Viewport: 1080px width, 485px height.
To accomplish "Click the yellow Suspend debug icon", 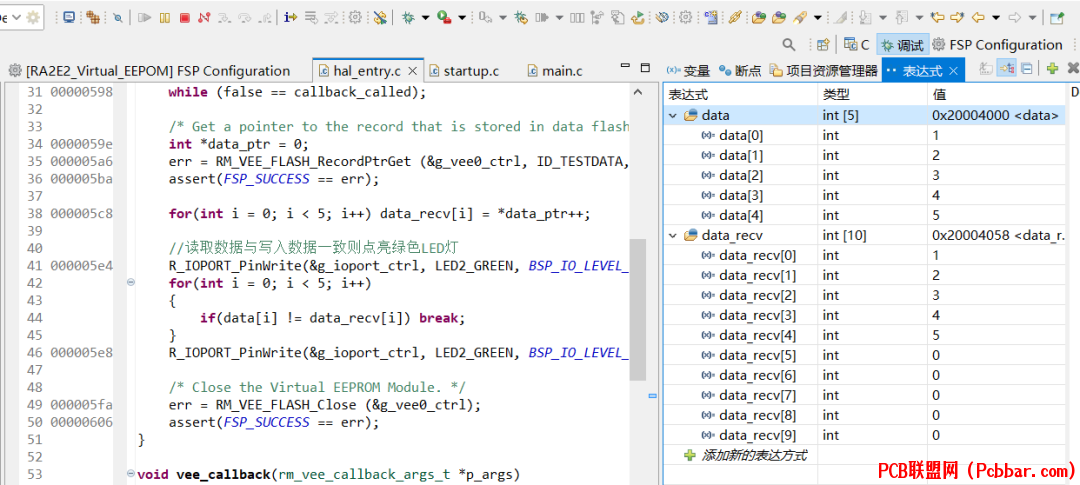I will coord(165,18).
